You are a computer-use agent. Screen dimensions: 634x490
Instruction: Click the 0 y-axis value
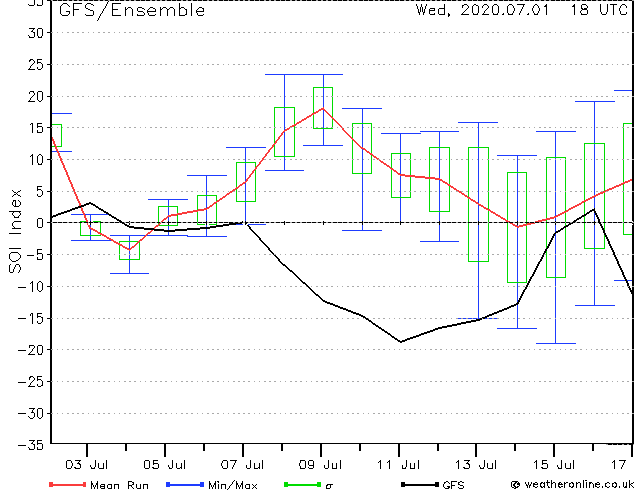coord(40,223)
